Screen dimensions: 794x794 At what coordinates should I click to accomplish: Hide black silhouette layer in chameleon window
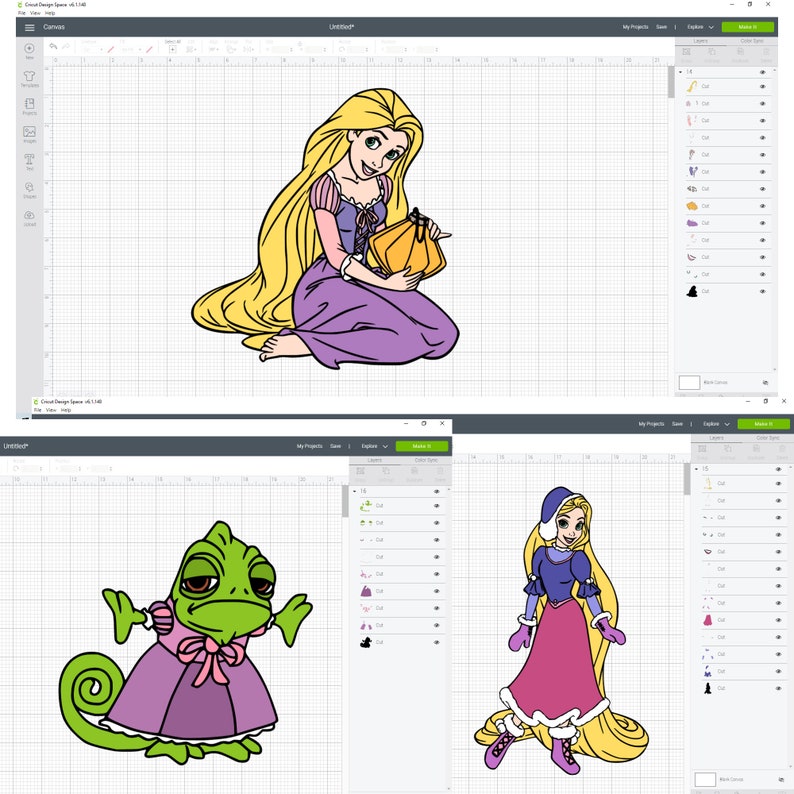click(436, 643)
